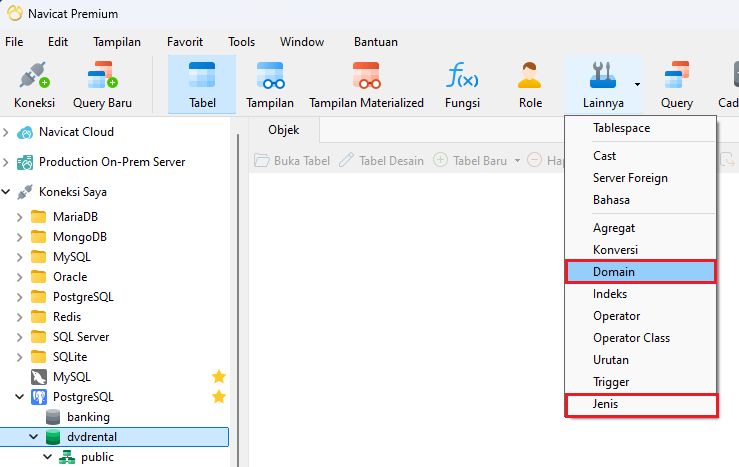739x467 pixels.
Task: Click the SQL Server folder icon
Action: 39,337
